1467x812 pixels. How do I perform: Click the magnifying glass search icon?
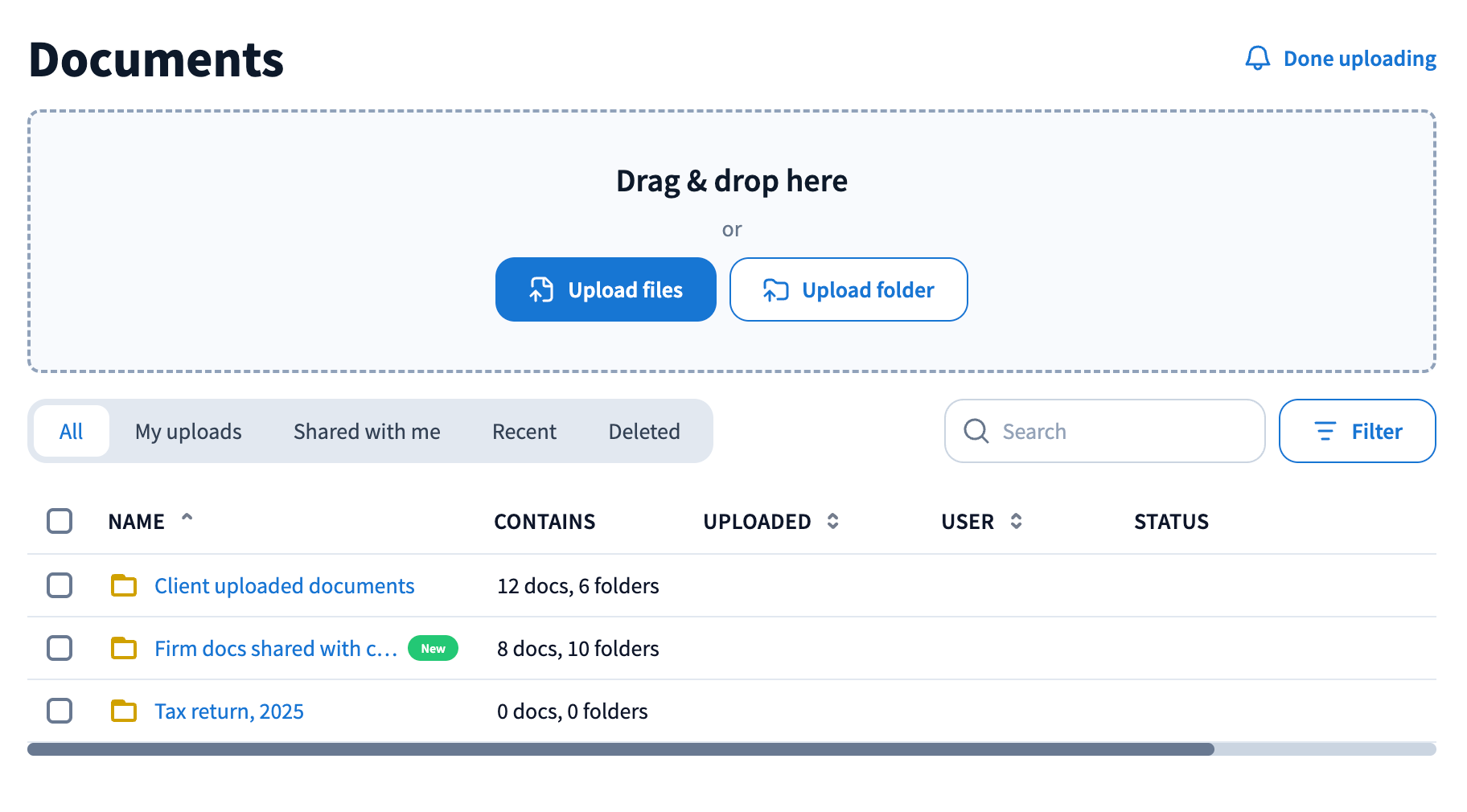[x=976, y=431]
